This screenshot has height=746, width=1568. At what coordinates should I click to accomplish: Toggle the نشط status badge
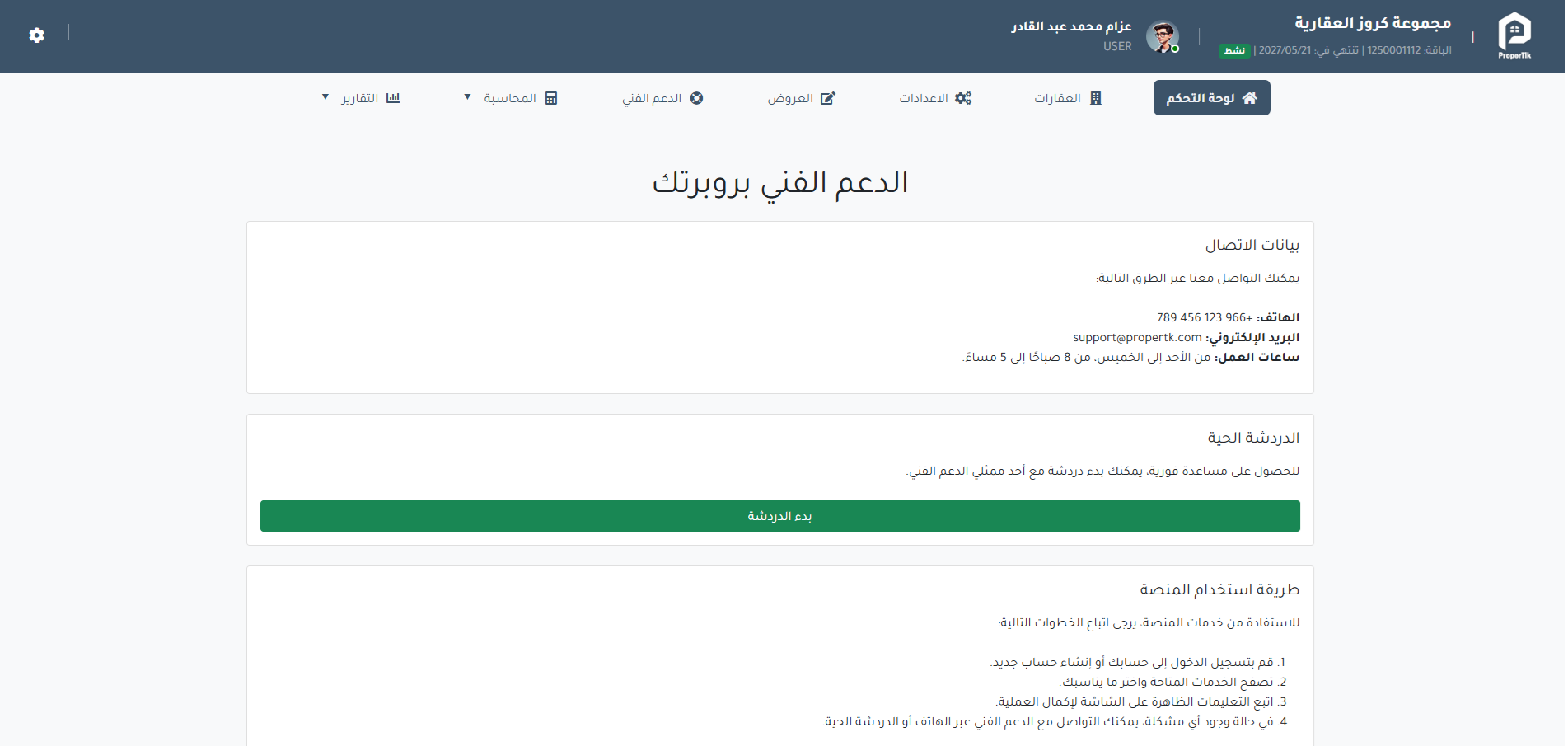(1235, 50)
